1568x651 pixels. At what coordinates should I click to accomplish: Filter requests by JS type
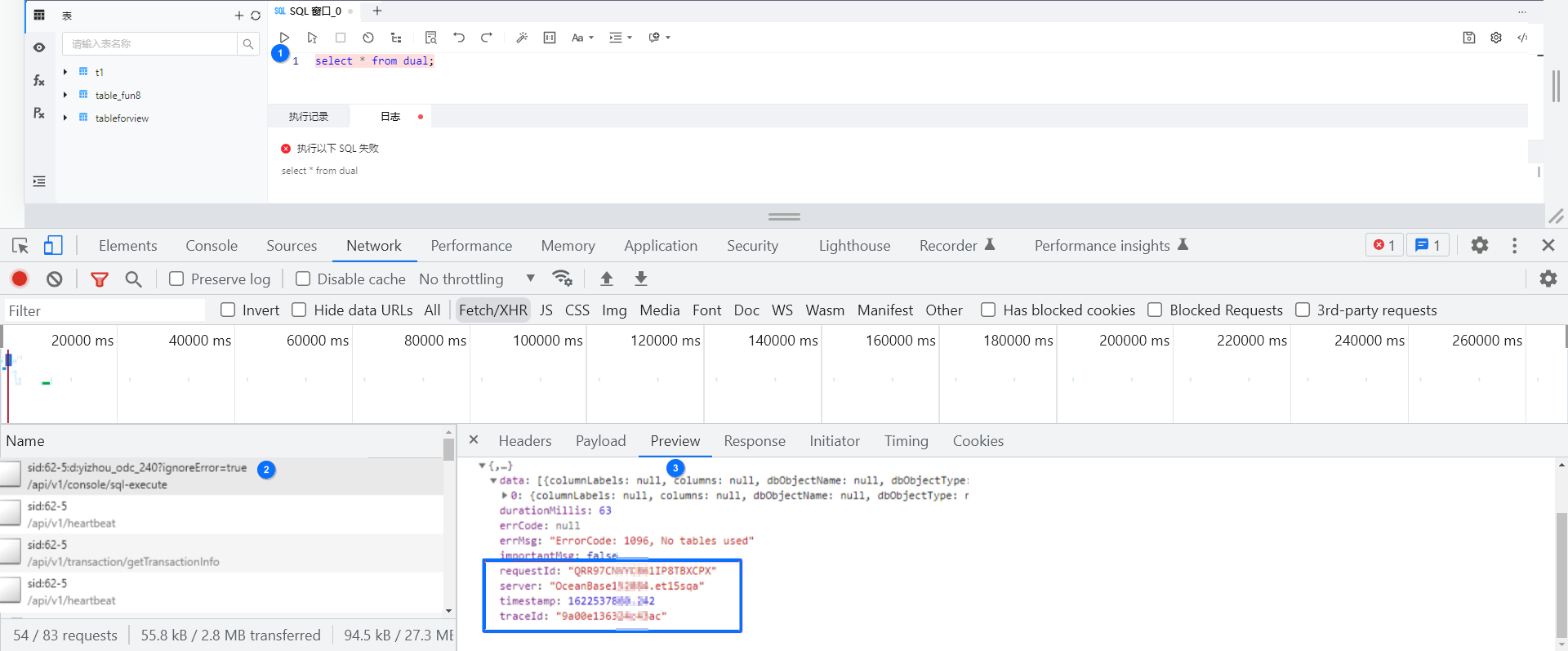coord(546,310)
